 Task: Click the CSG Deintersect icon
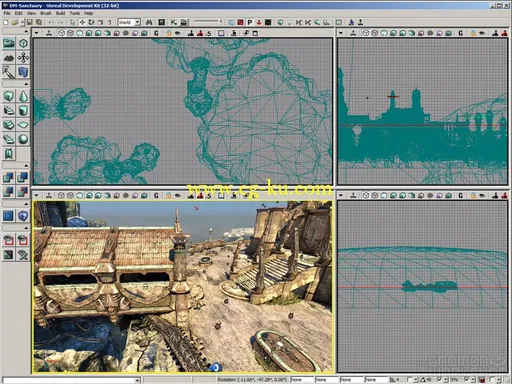click(23, 192)
